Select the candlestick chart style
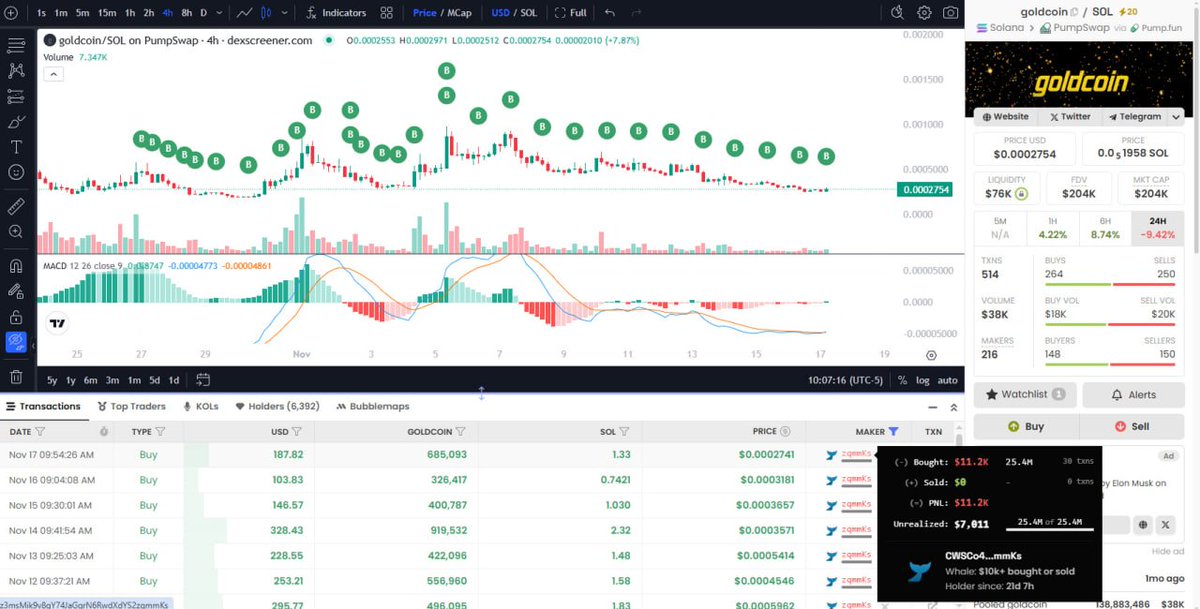Viewport: 1200px width, 609px height. (x=267, y=13)
